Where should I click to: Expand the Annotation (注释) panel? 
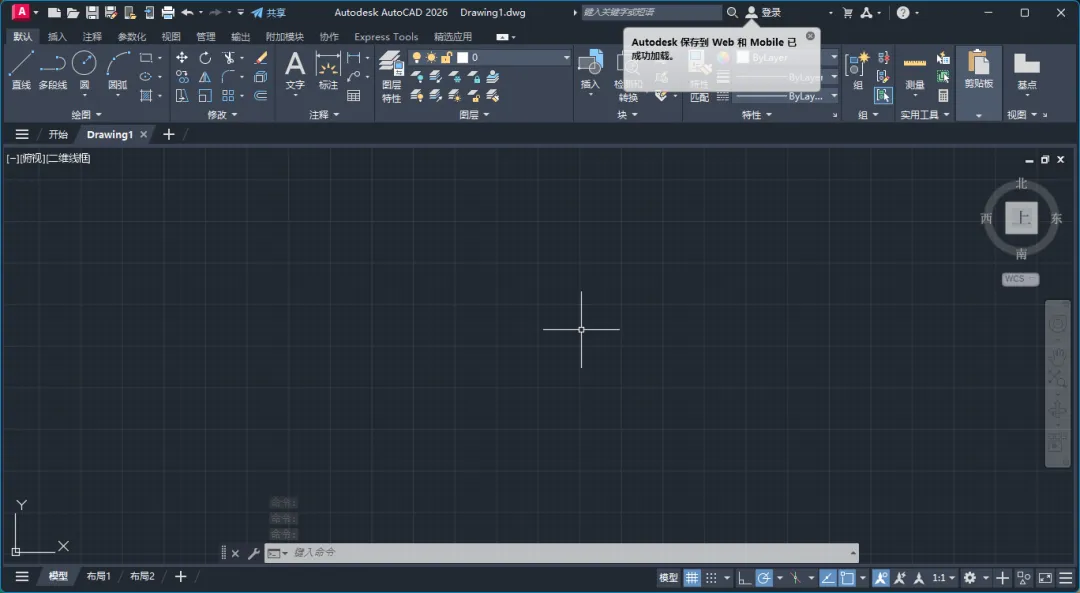coord(324,114)
